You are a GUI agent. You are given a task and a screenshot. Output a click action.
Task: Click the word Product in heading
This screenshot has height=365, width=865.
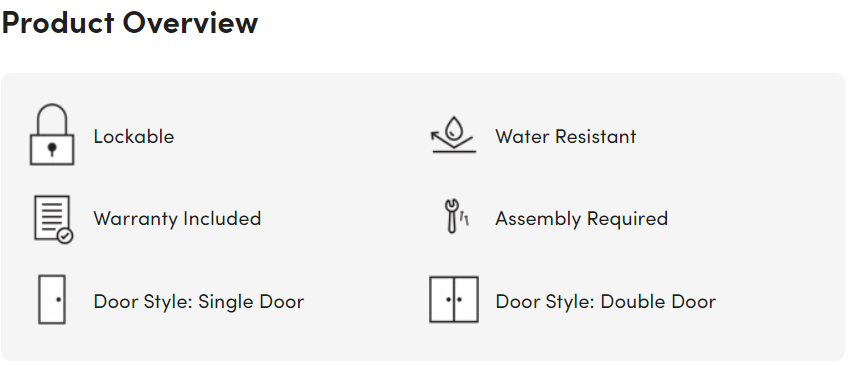58,23
